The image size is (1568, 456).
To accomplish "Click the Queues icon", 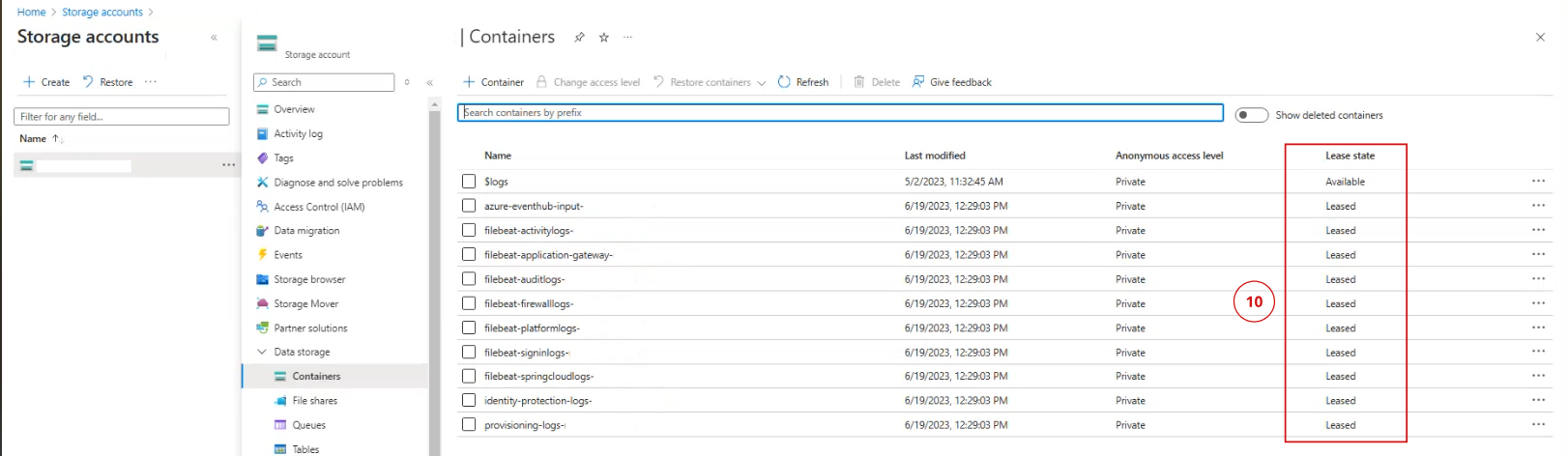I will coord(280,425).
